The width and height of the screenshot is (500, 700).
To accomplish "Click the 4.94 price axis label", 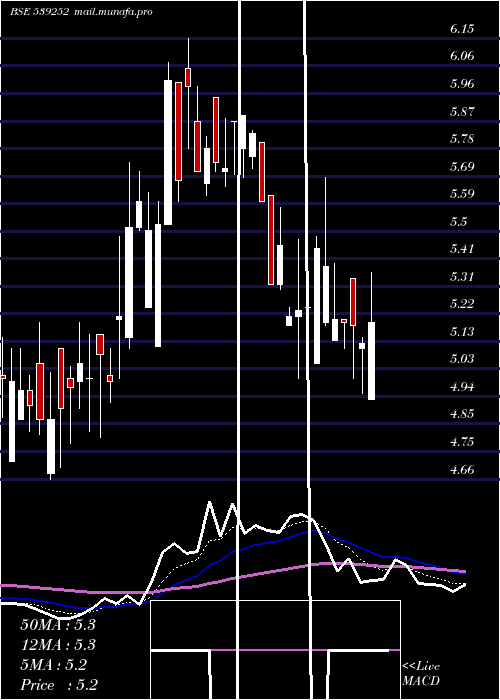I will [x=462, y=387].
